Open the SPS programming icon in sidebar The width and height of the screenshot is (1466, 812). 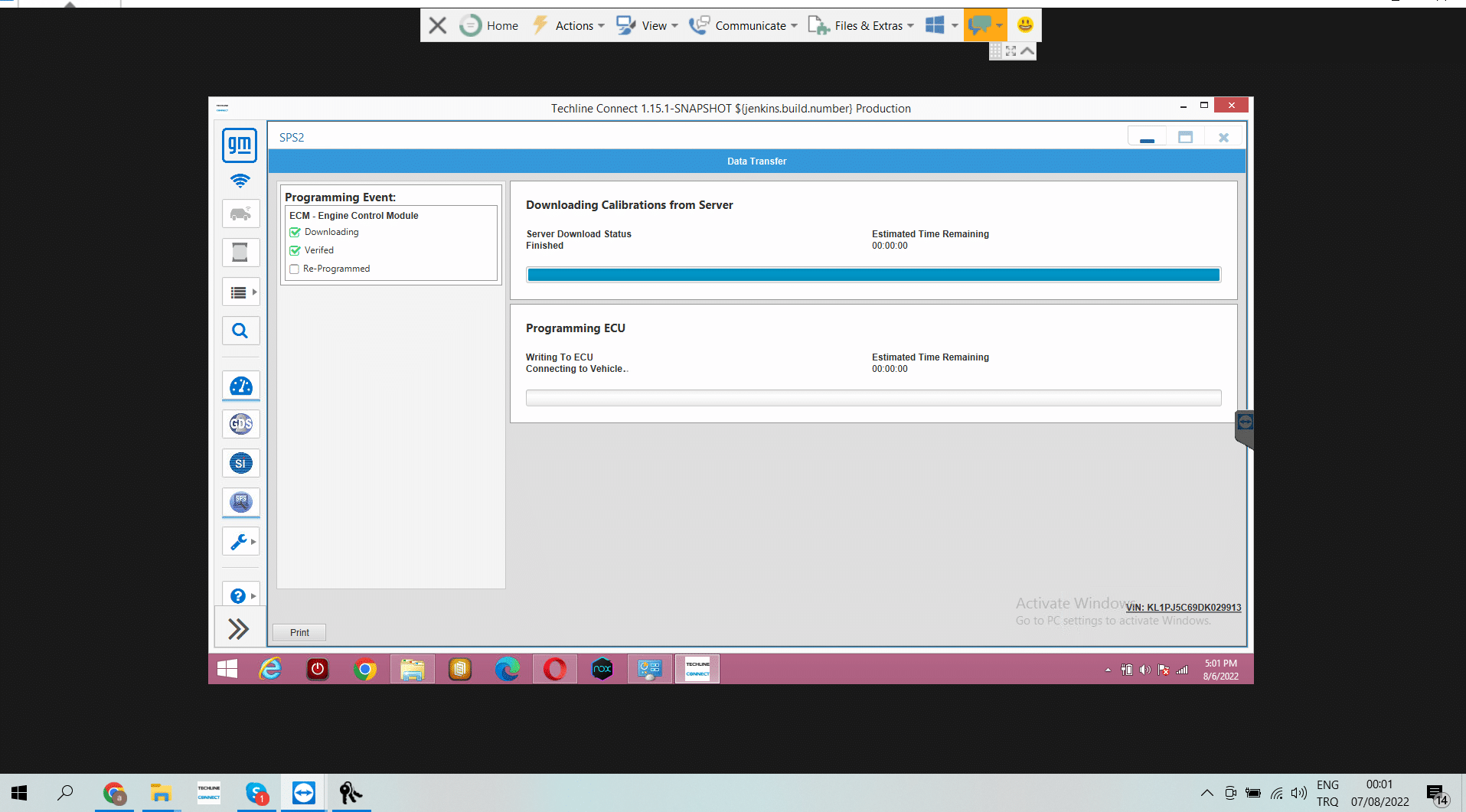[x=240, y=502]
